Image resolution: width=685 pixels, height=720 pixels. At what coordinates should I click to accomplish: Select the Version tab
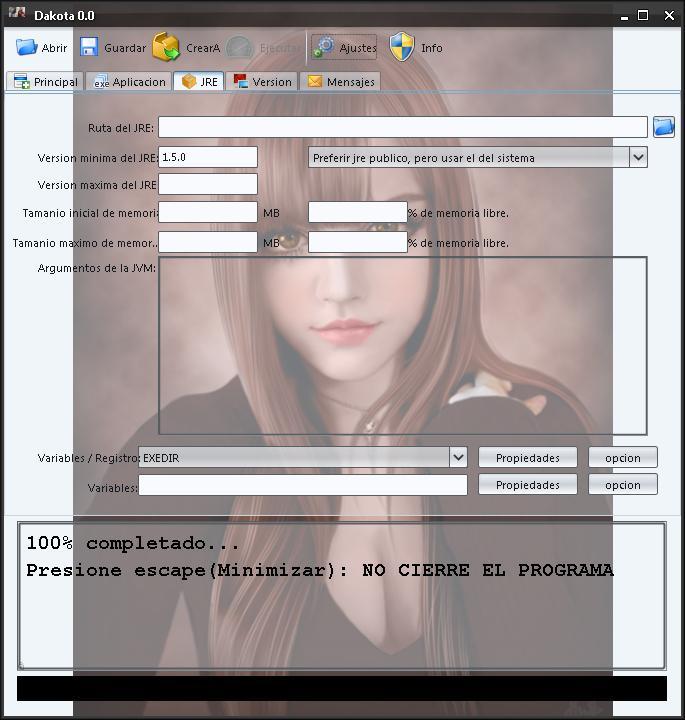(262, 82)
